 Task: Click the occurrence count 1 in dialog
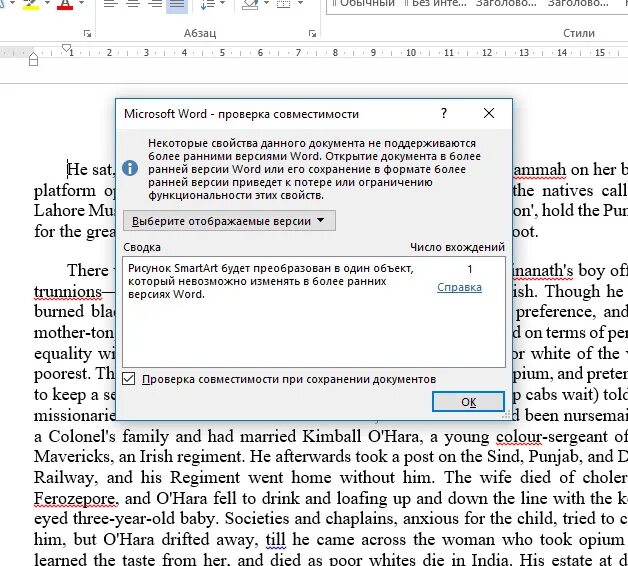[x=469, y=269]
